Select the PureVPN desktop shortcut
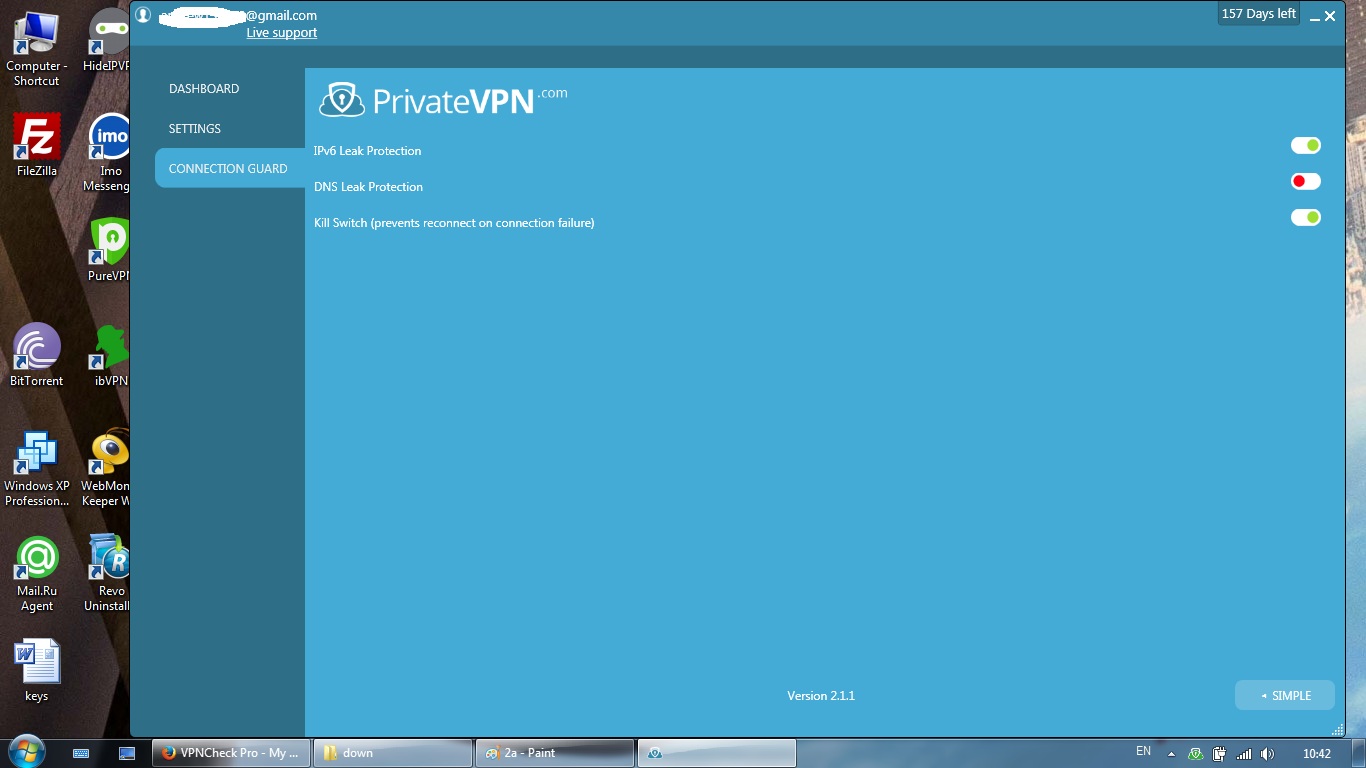The image size is (1366, 768). [108, 250]
